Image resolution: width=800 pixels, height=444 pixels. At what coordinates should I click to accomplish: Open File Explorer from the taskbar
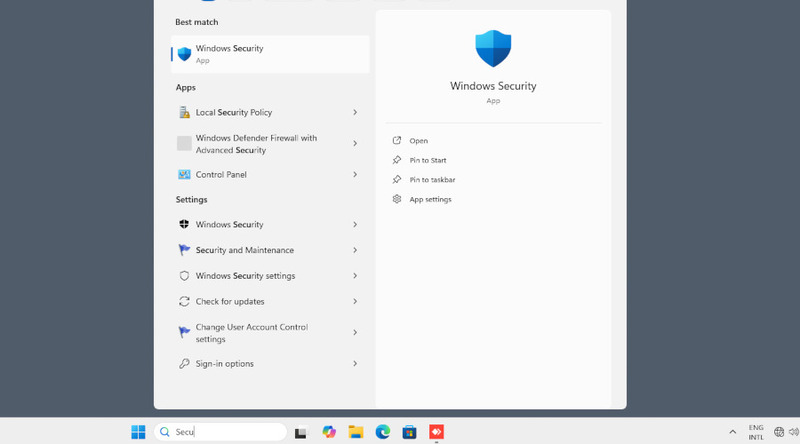click(x=356, y=432)
